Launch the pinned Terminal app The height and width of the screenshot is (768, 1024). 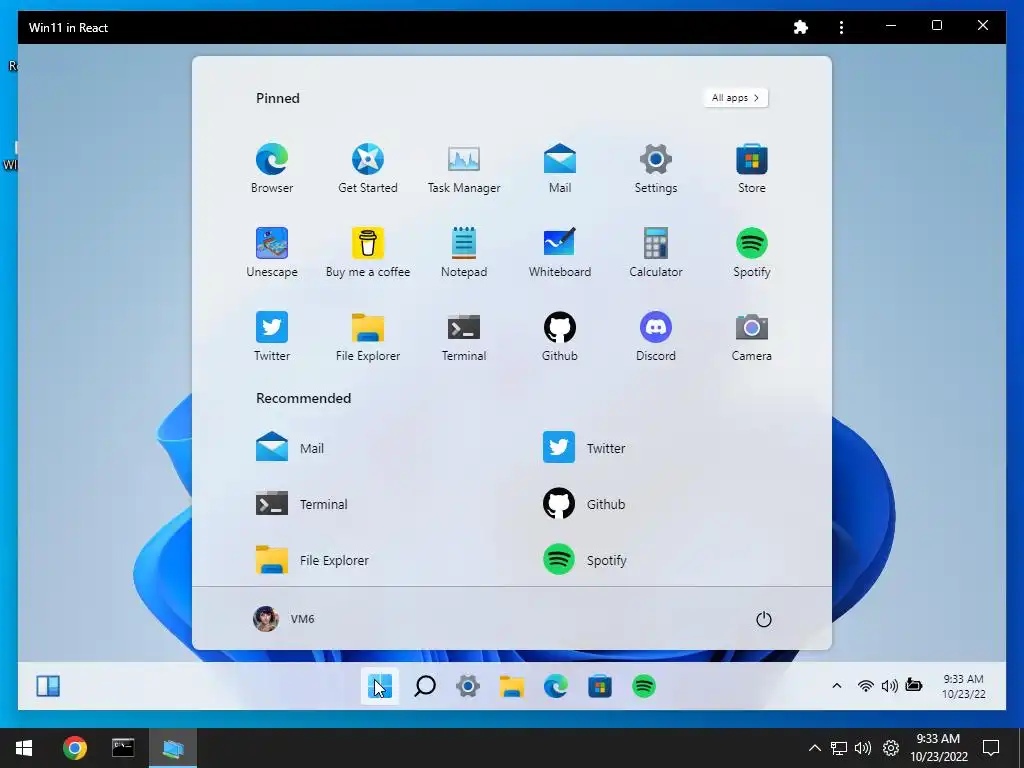coord(464,336)
